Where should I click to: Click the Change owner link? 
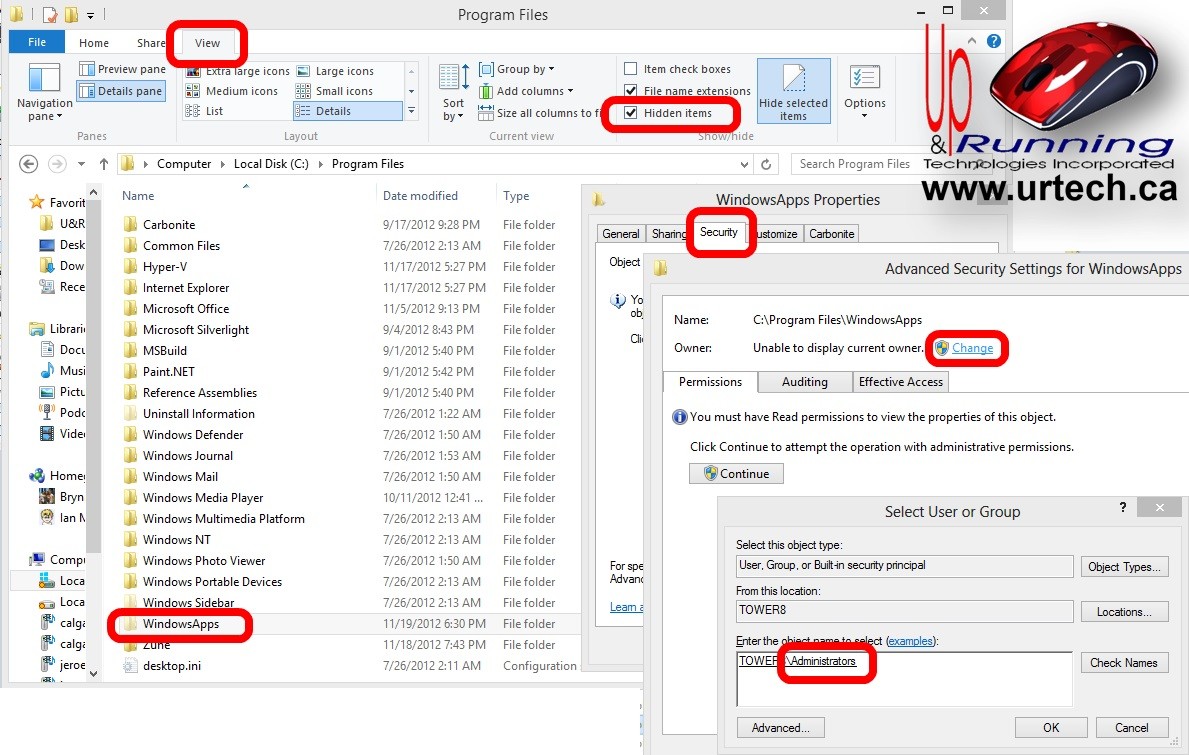(x=972, y=348)
